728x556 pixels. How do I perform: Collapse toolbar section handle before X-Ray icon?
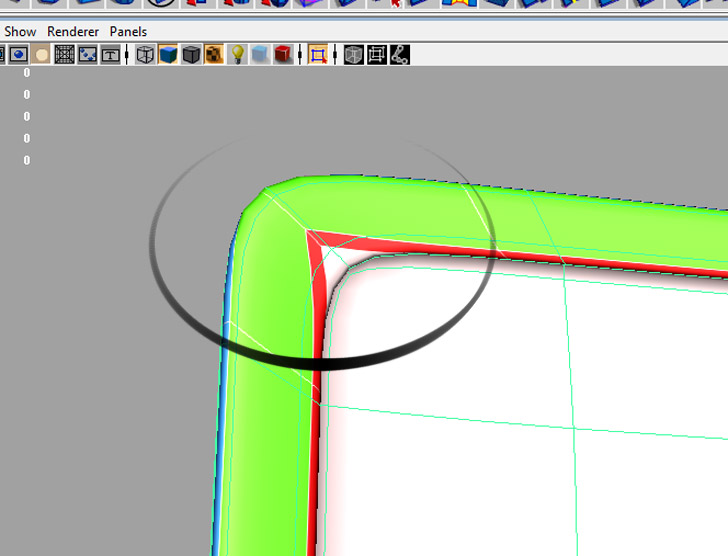335,55
